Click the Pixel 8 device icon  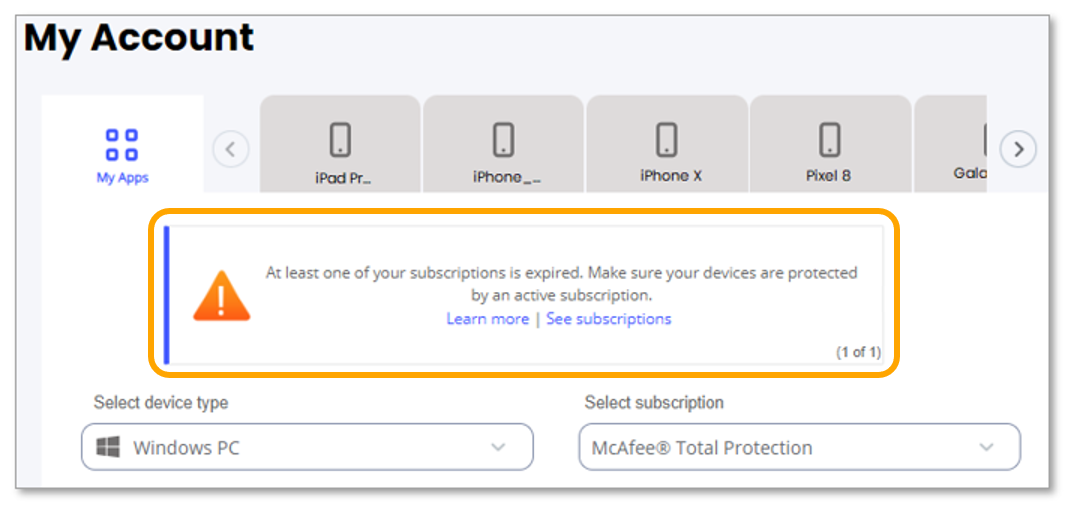(x=829, y=140)
